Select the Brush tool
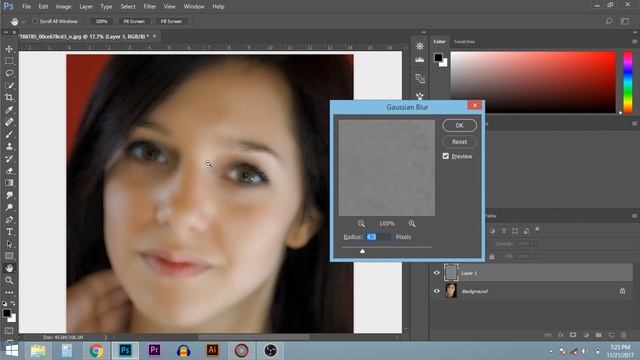The width and height of the screenshot is (640, 360). pyautogui.click(x=9, y=134)
